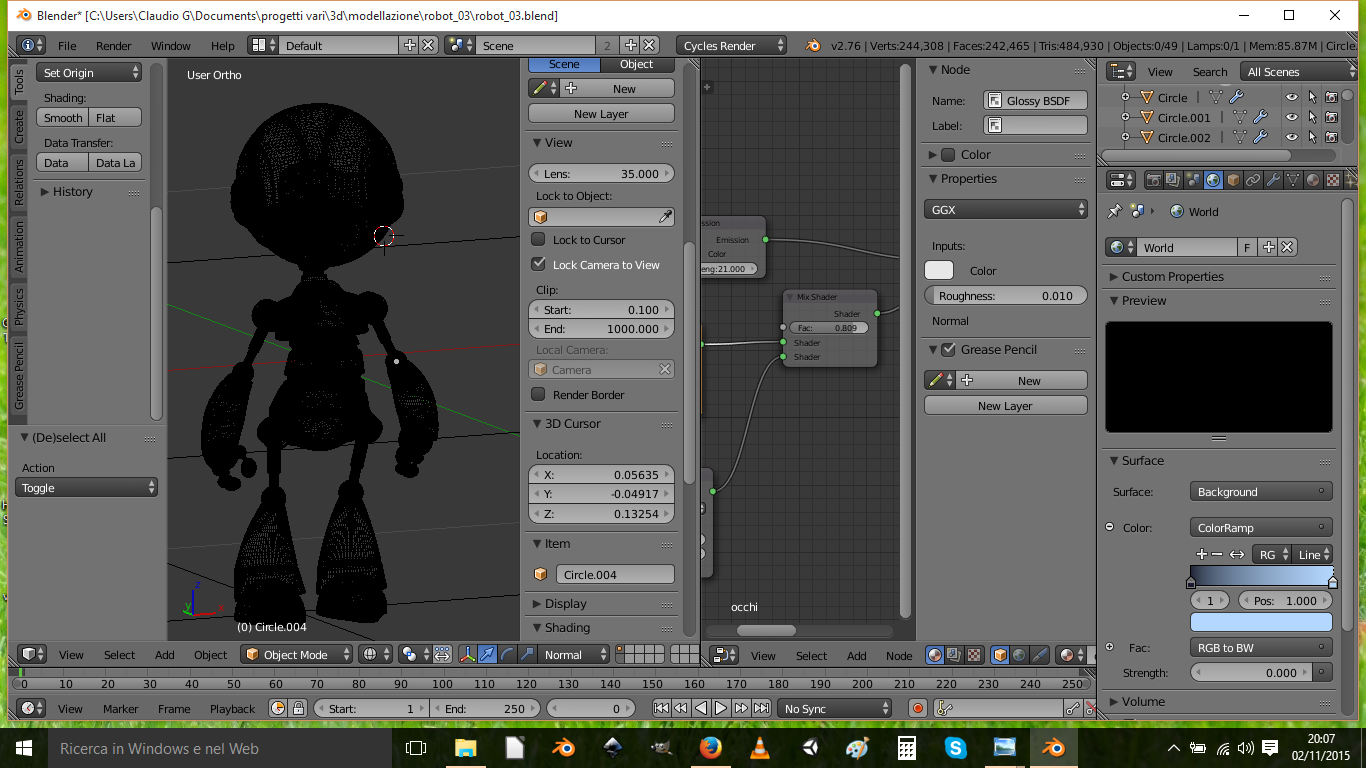Select the compositing node tree type icon
The image size is (1366, 768).
click(955, 655)
